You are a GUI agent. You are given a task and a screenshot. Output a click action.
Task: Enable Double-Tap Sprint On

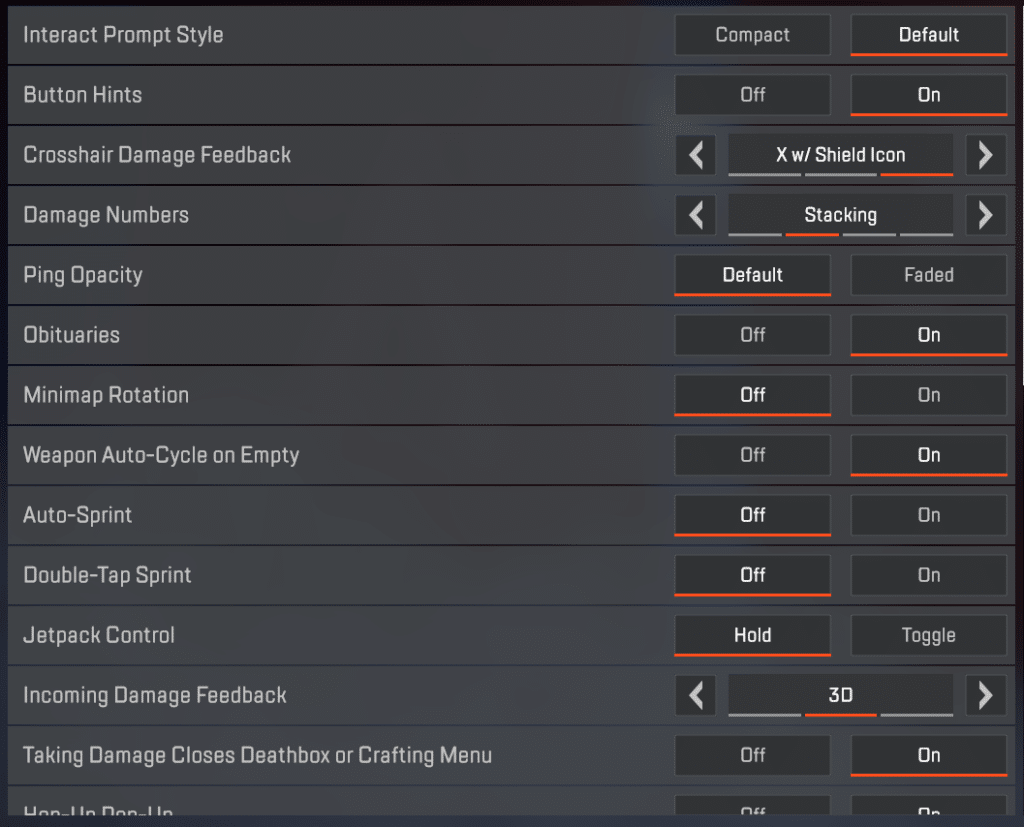click(928, 575)
